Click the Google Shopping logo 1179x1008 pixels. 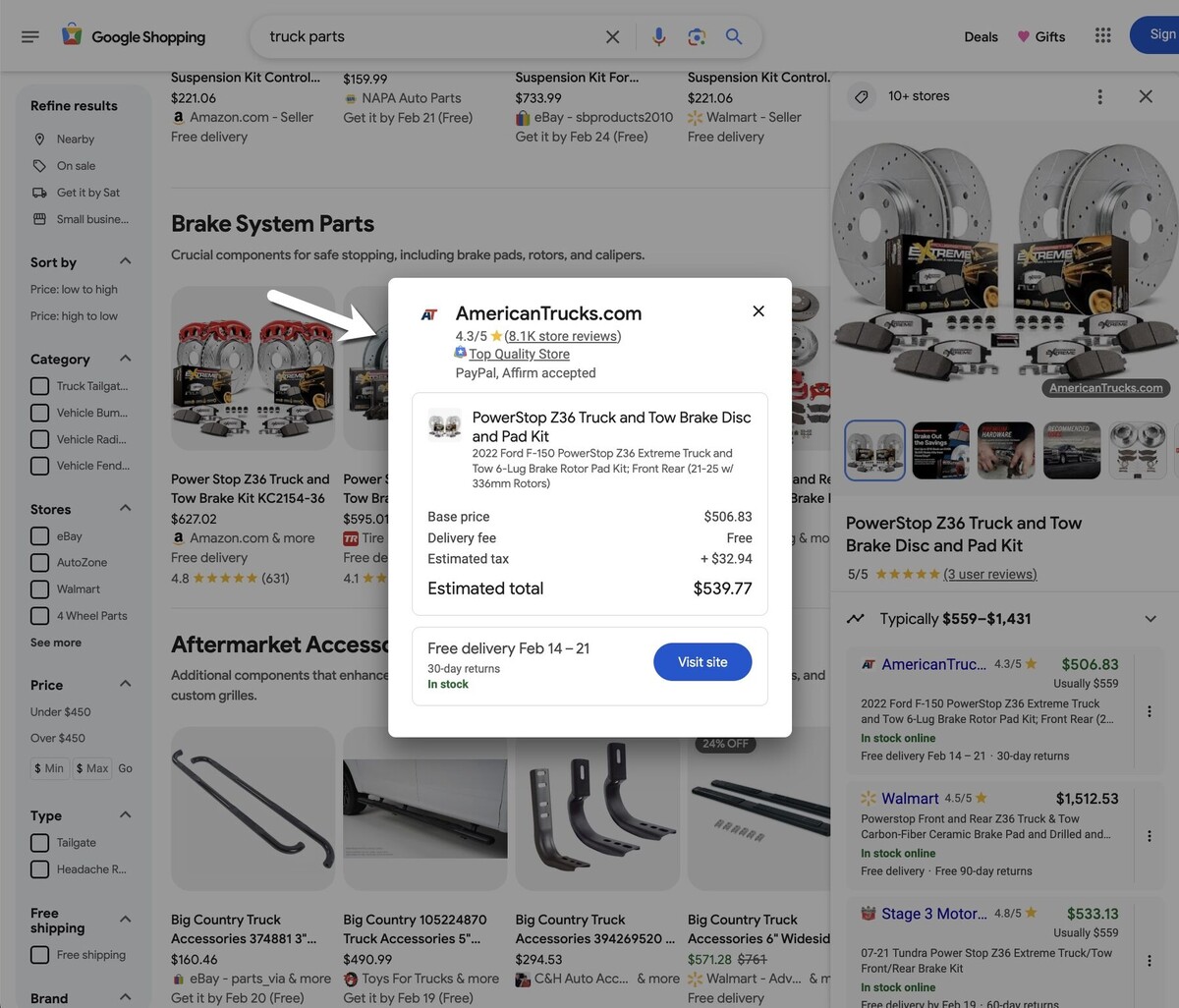pyautogui.click(x=134, y=36)
